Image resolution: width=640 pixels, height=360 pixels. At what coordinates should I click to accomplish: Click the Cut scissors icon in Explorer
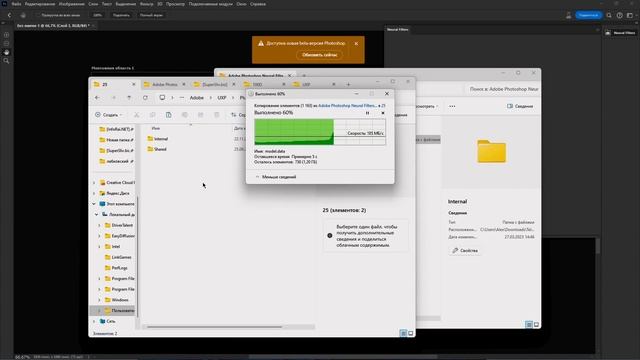[x=136, y=115]
